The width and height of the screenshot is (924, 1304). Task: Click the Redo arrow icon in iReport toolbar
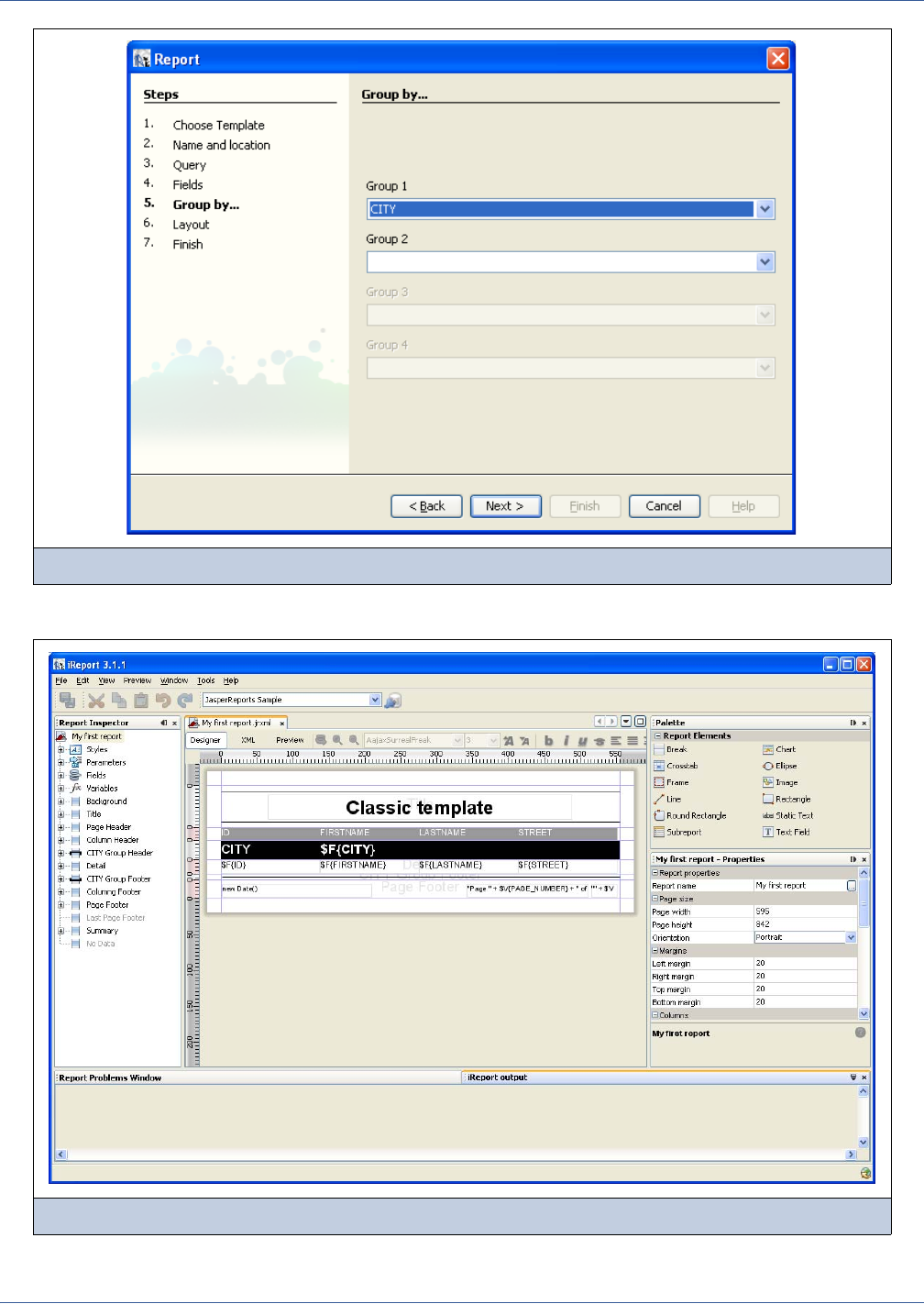click(x=185, y=700)
